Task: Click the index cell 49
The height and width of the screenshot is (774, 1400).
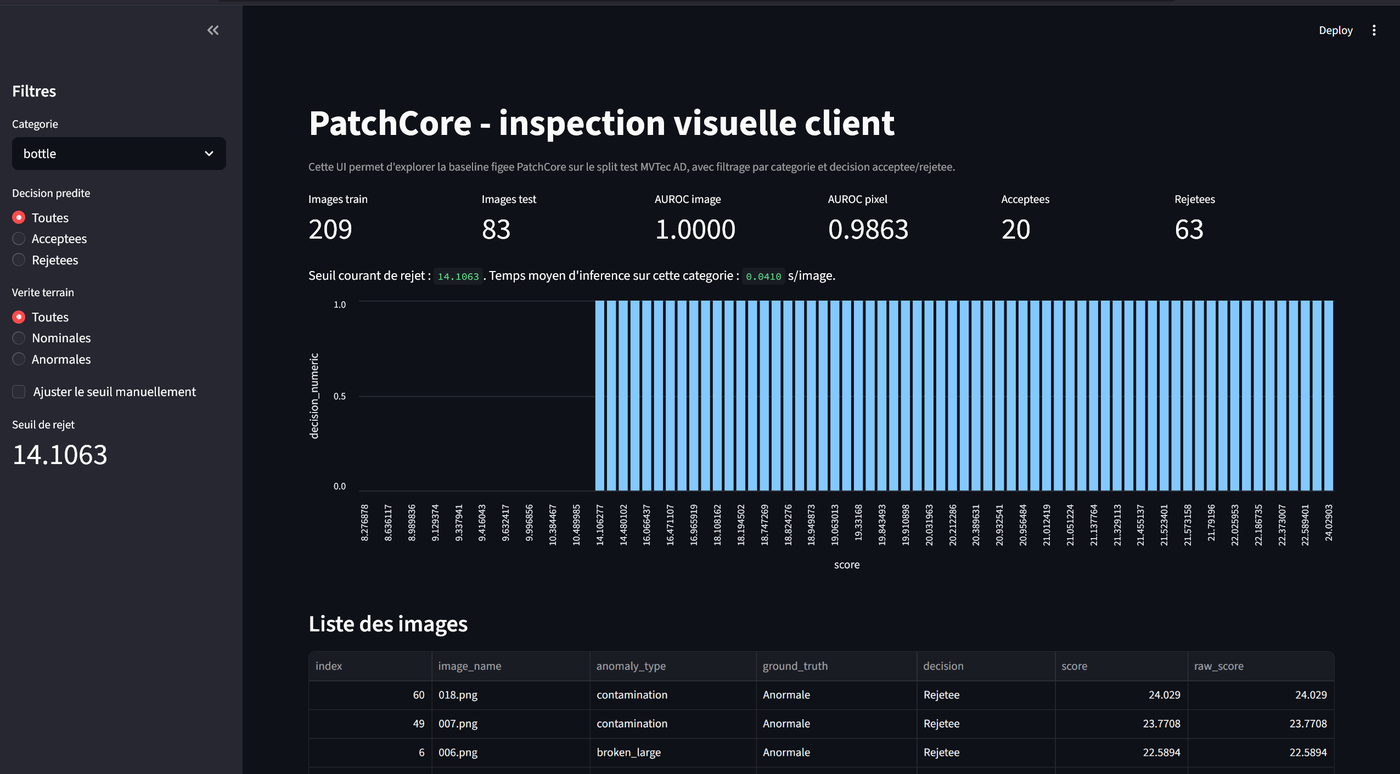Action: pyautogui.click(x=370, y=724)
